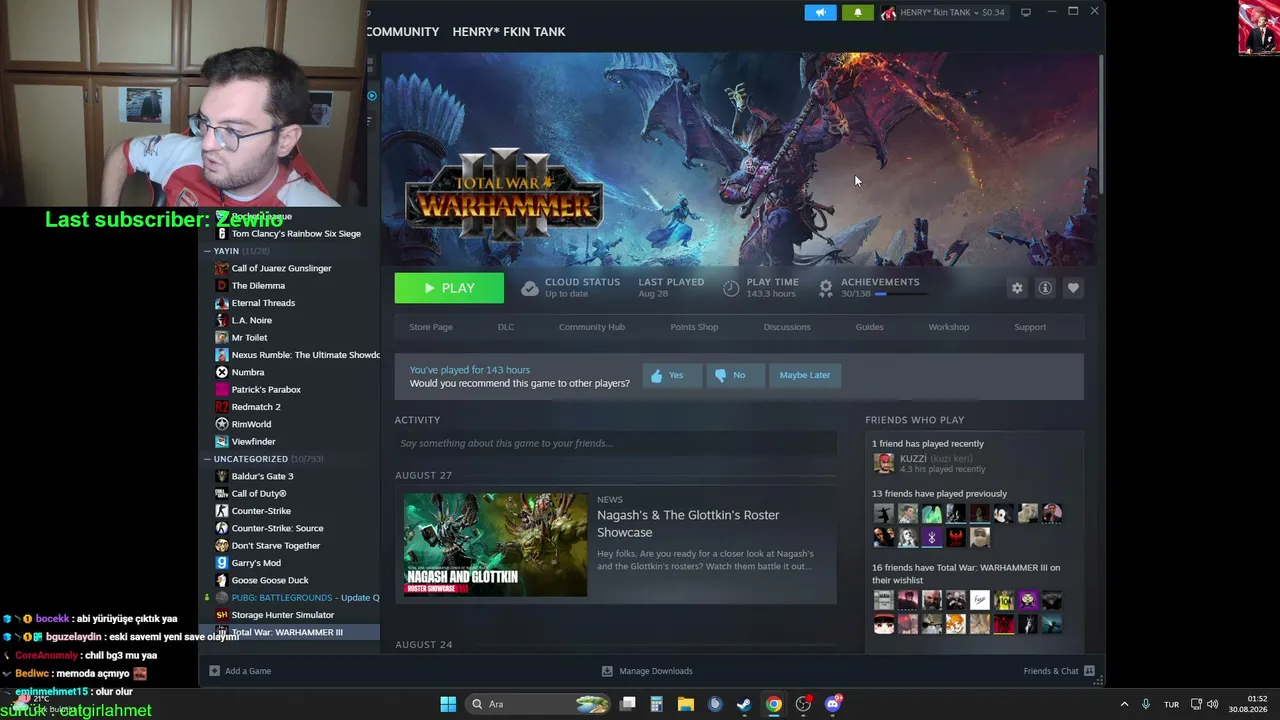
Task: Click the volume icon in system tray
Action: (1212, 704)
